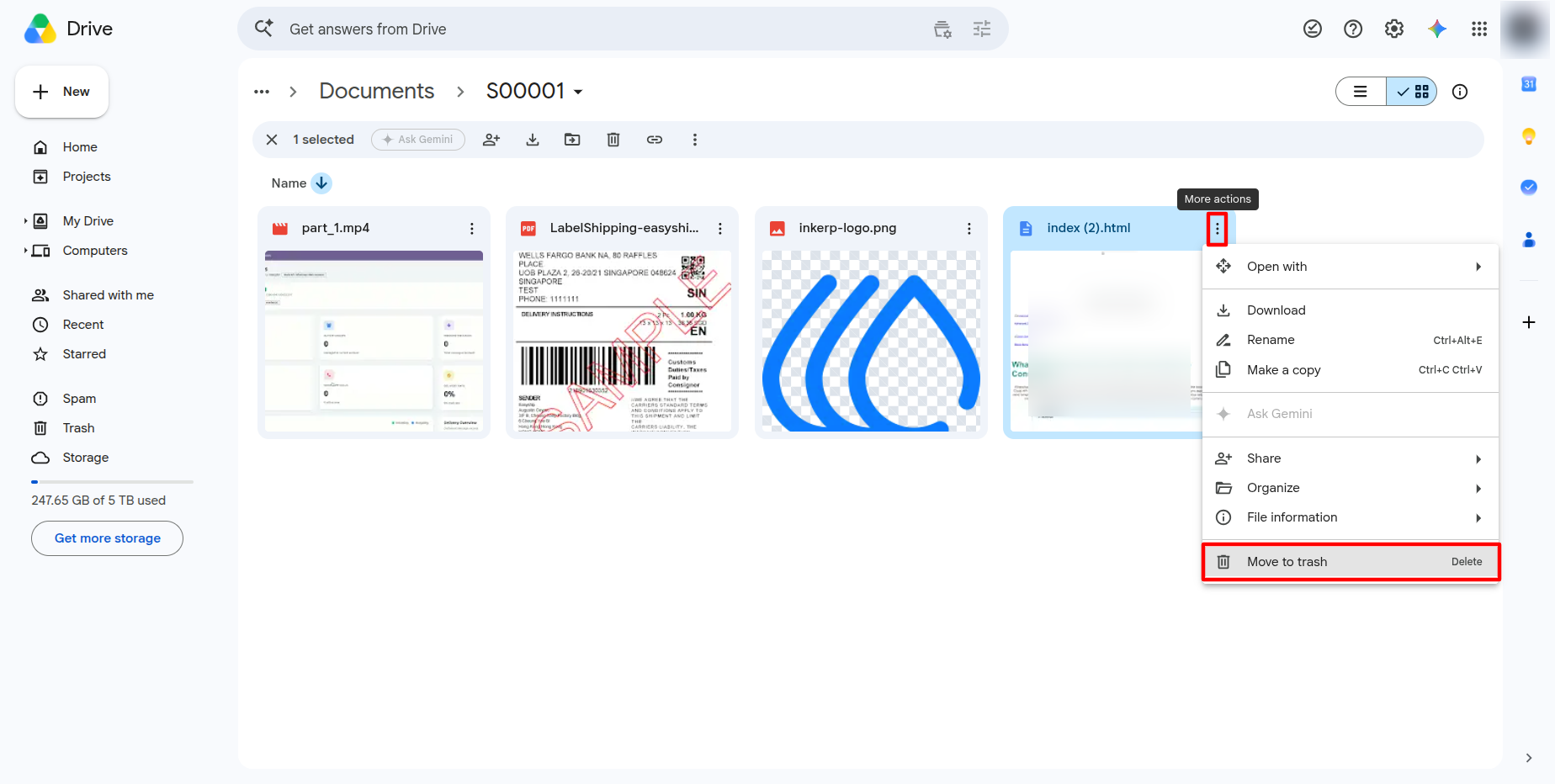Select the LabelShipping PDF thumbnail
The image size is (1555, 784).
(x=623, y=341)
